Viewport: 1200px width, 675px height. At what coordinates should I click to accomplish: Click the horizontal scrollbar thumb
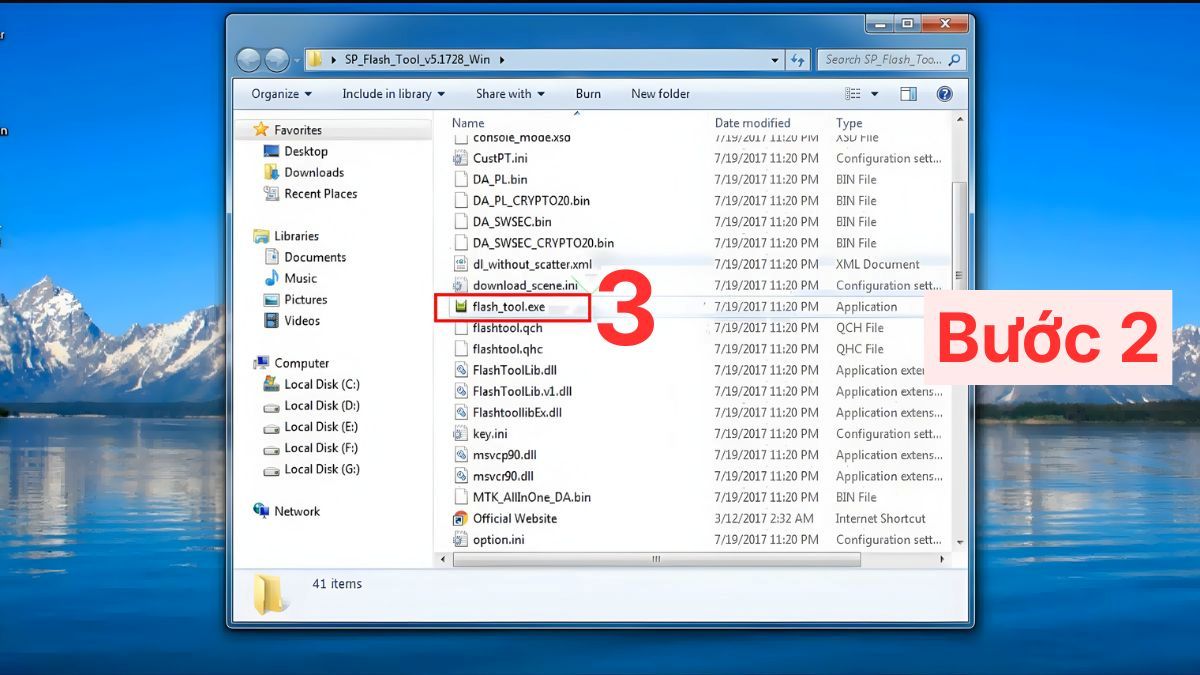tap(658, 559)
